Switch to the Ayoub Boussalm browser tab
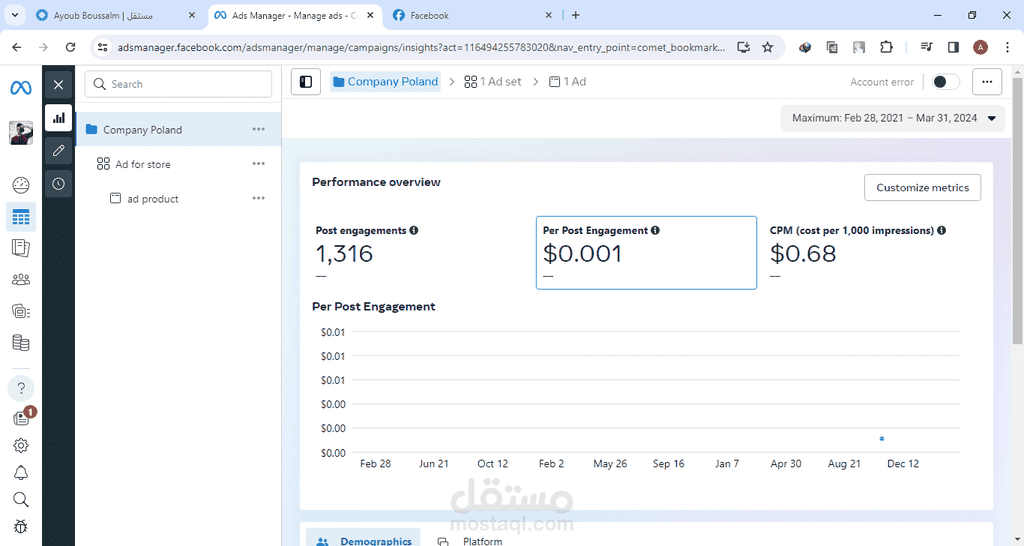 118,15
